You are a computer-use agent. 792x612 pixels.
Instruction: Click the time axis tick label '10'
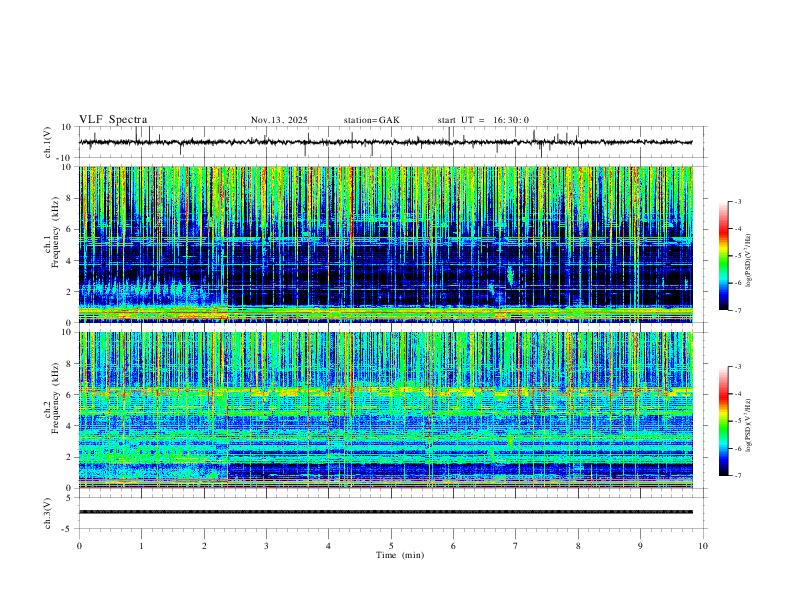(703, 546)
